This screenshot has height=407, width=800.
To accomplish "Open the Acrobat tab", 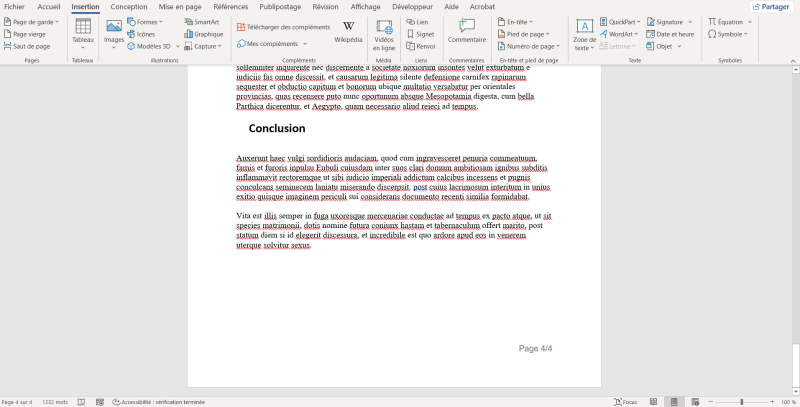I will coord(482,7).
